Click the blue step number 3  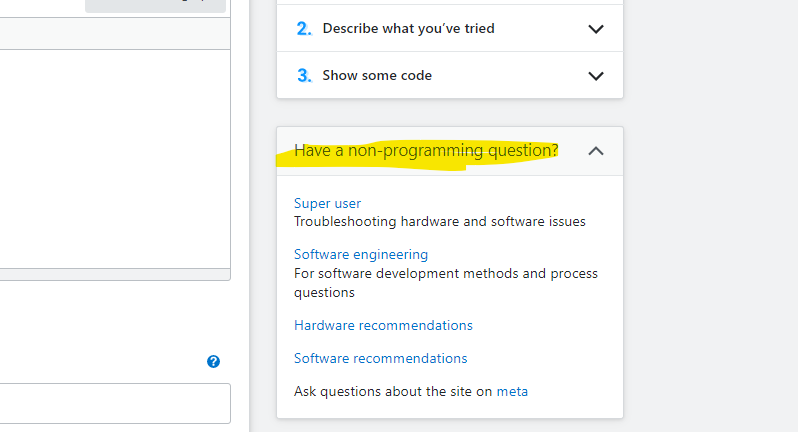tap(304, 76)
